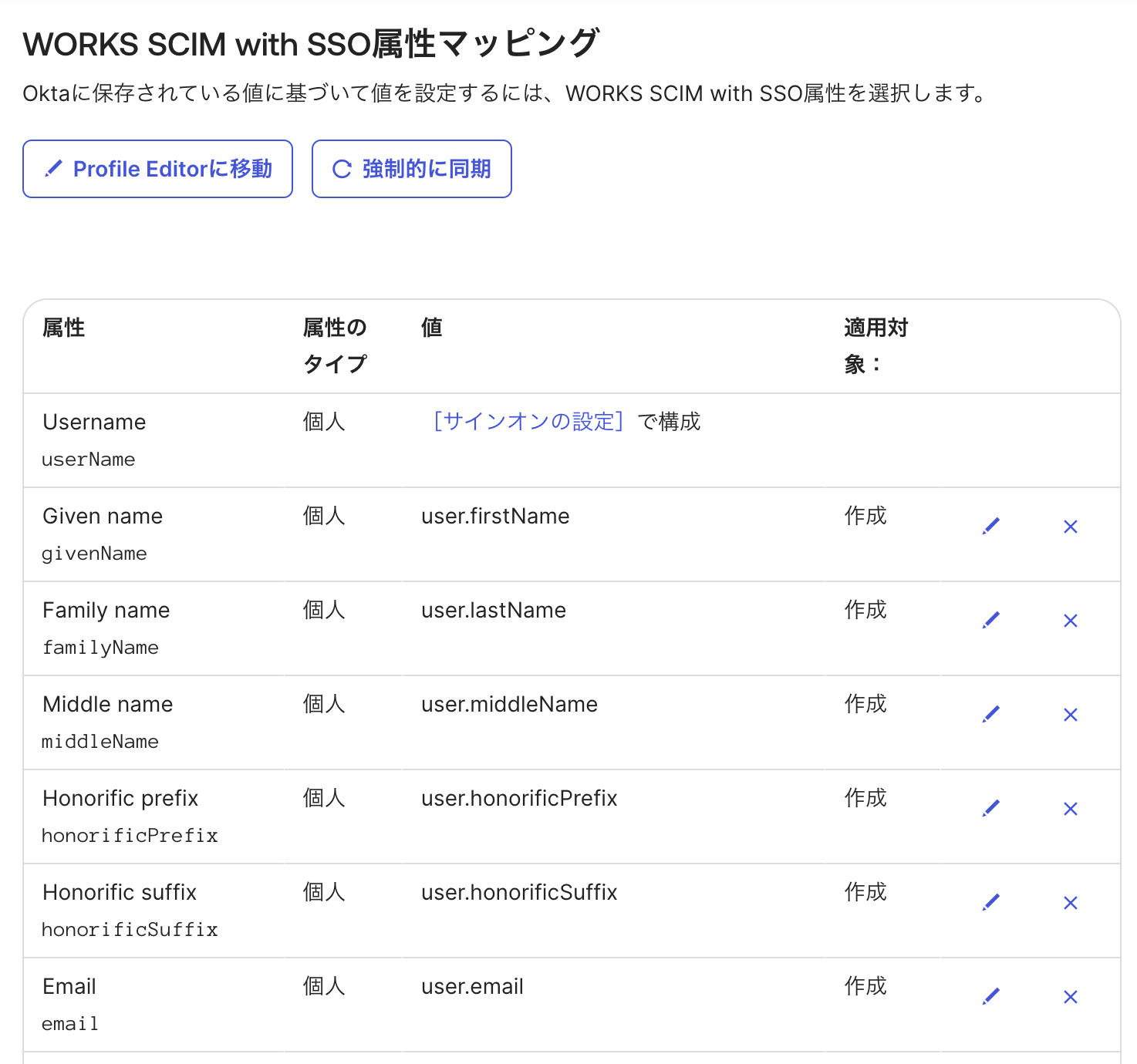Select the middleName identifier text

100,742
